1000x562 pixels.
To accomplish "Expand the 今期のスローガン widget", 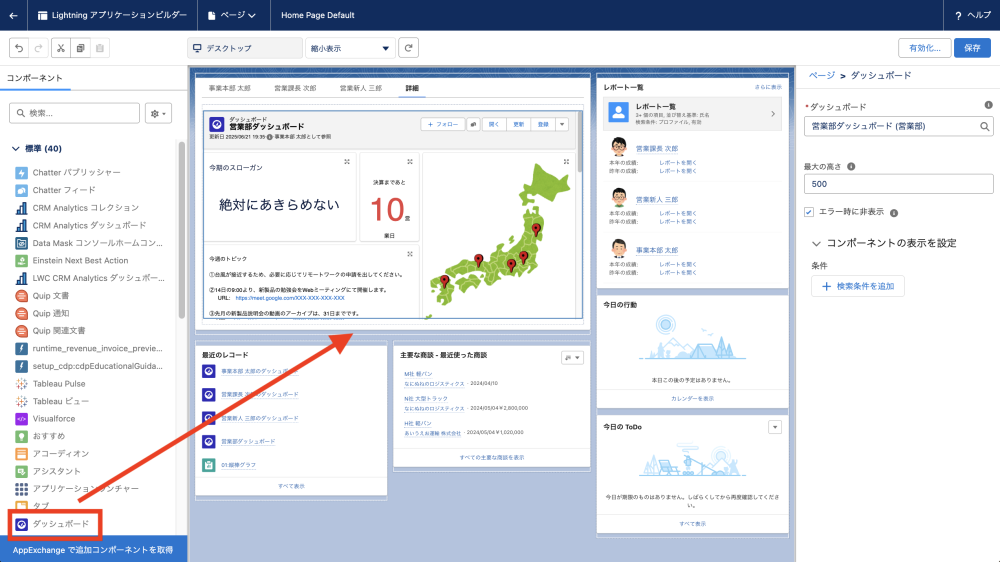I will pos(347,162).
